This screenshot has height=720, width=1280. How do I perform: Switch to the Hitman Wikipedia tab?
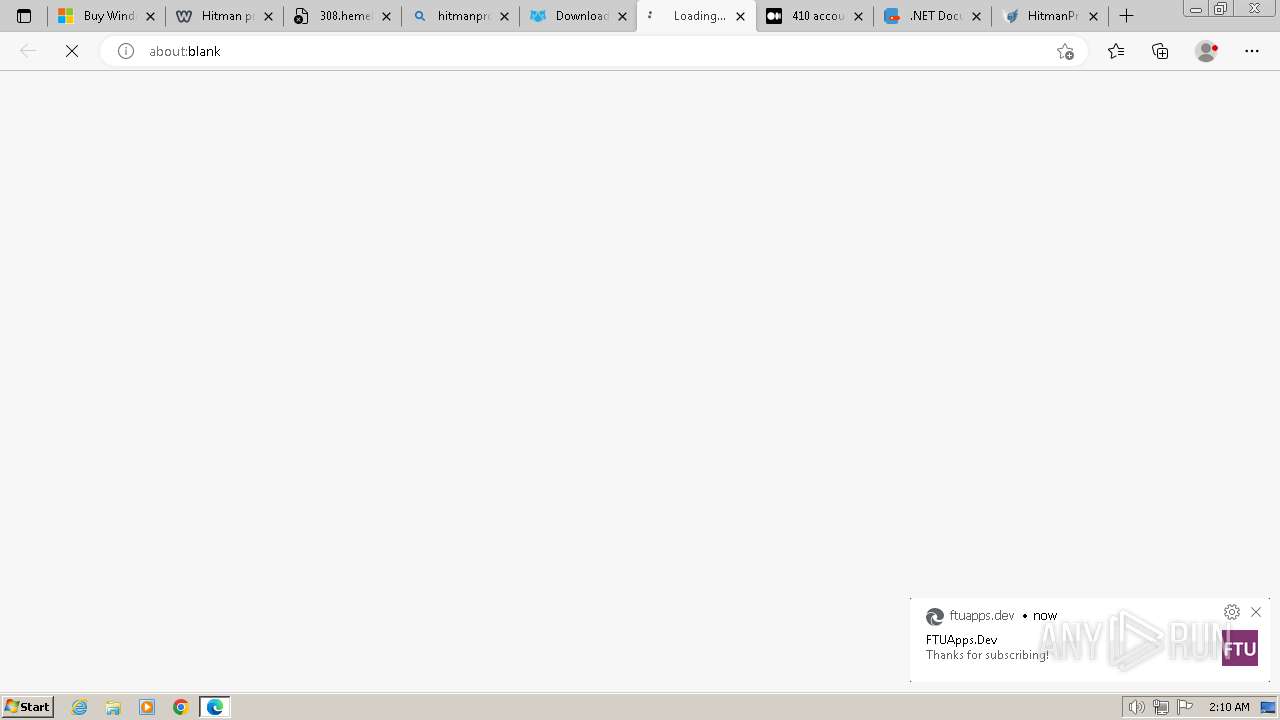click(224, 16)
